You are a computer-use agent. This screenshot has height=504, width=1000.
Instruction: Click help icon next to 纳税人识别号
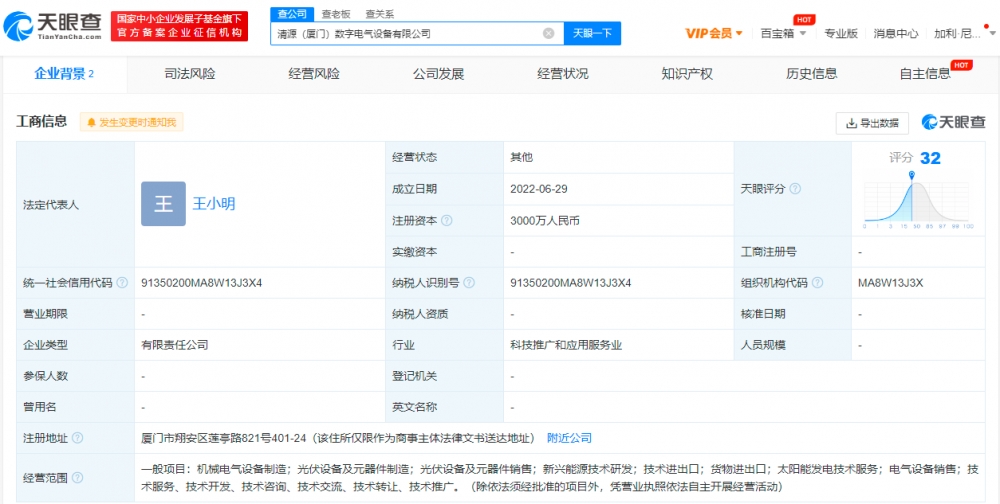467,283
